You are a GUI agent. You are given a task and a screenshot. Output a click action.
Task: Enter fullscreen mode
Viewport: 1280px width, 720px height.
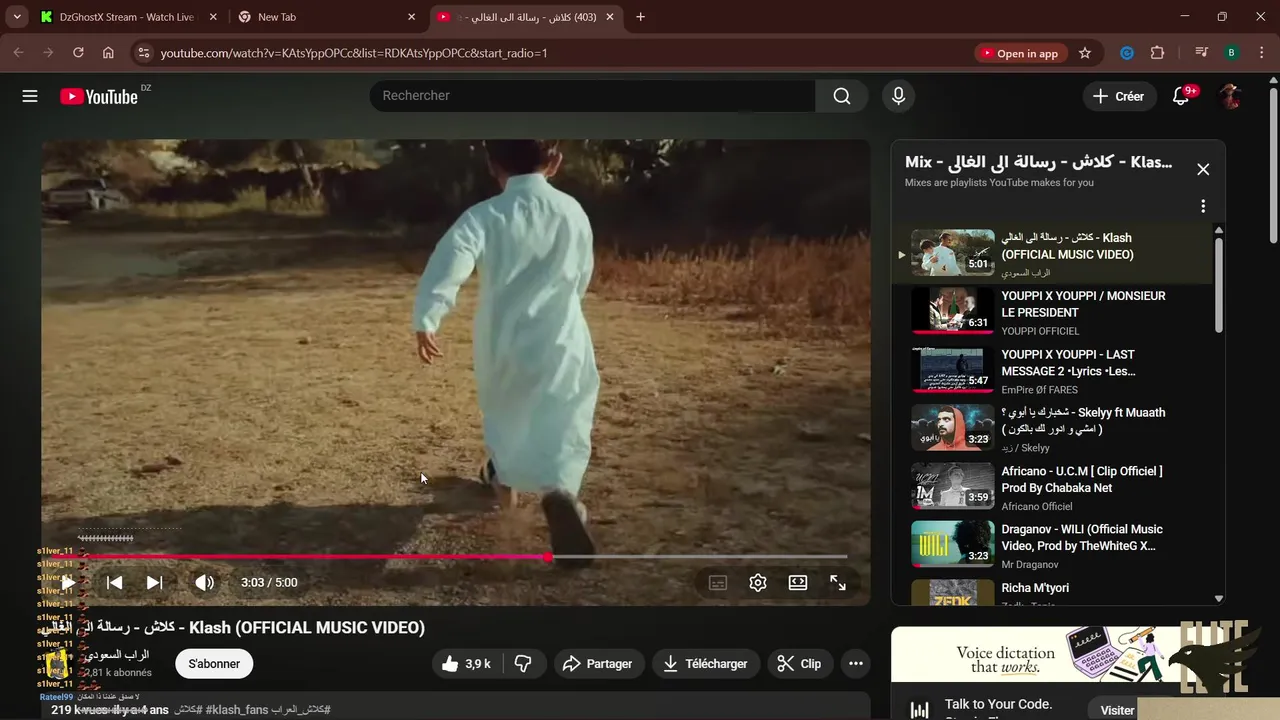pyautogui.click(x=838, y=582)
